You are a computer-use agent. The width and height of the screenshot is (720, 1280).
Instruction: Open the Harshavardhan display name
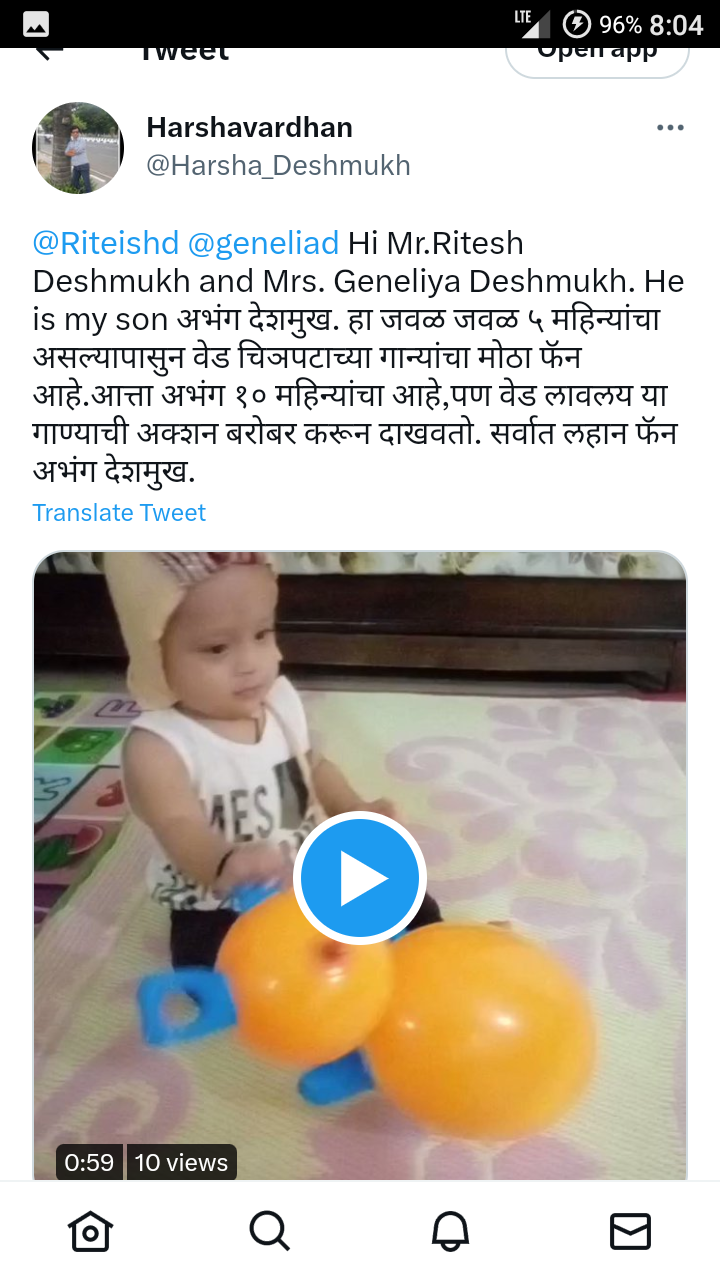(249, 128)
